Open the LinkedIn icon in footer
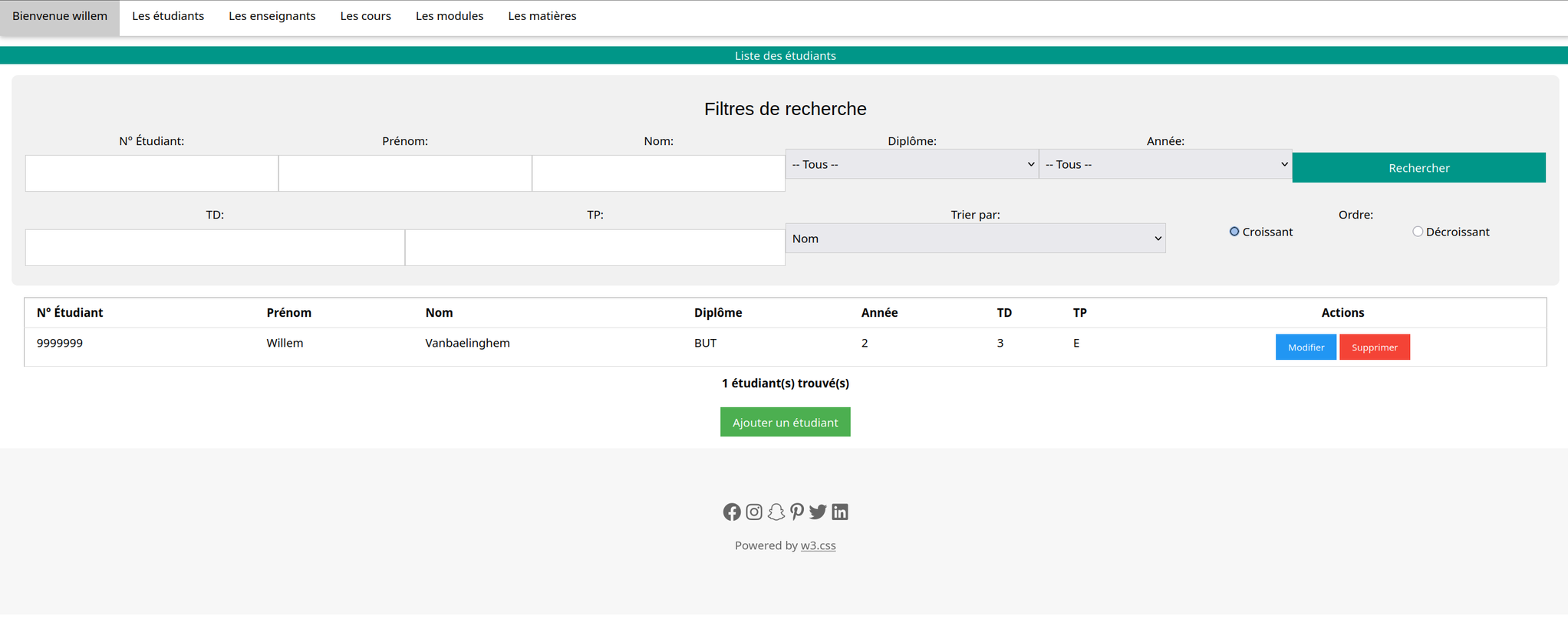 (840, 512)
